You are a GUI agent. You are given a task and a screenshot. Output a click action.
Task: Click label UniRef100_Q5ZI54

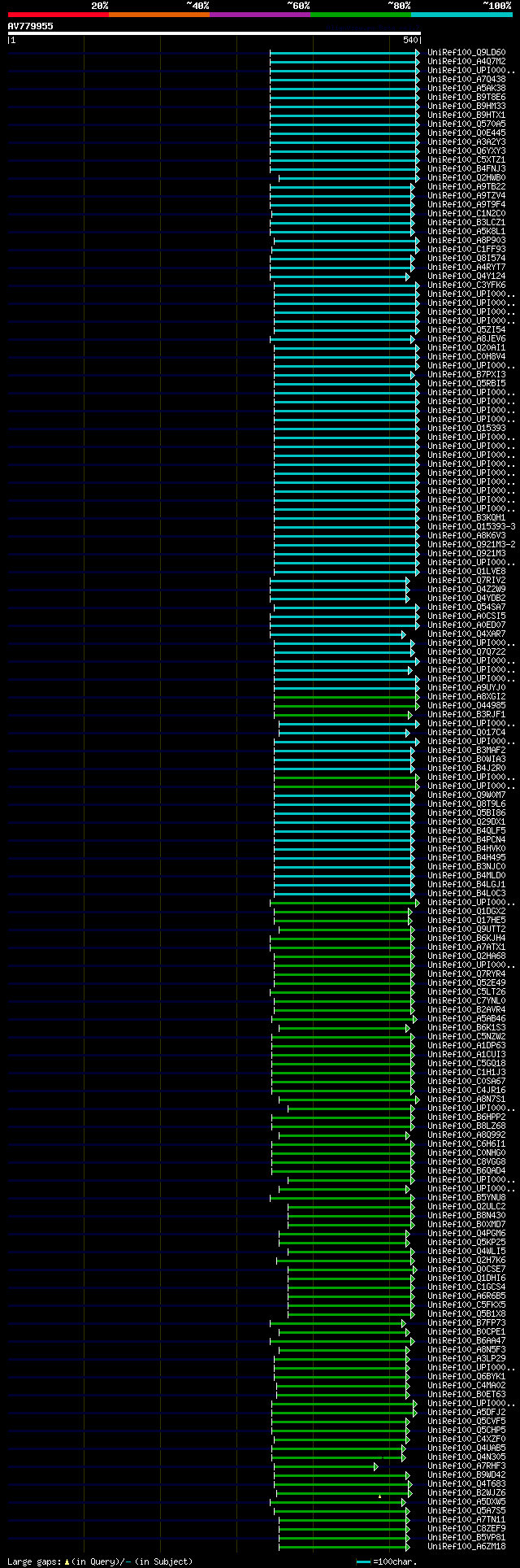pos(466,330)
